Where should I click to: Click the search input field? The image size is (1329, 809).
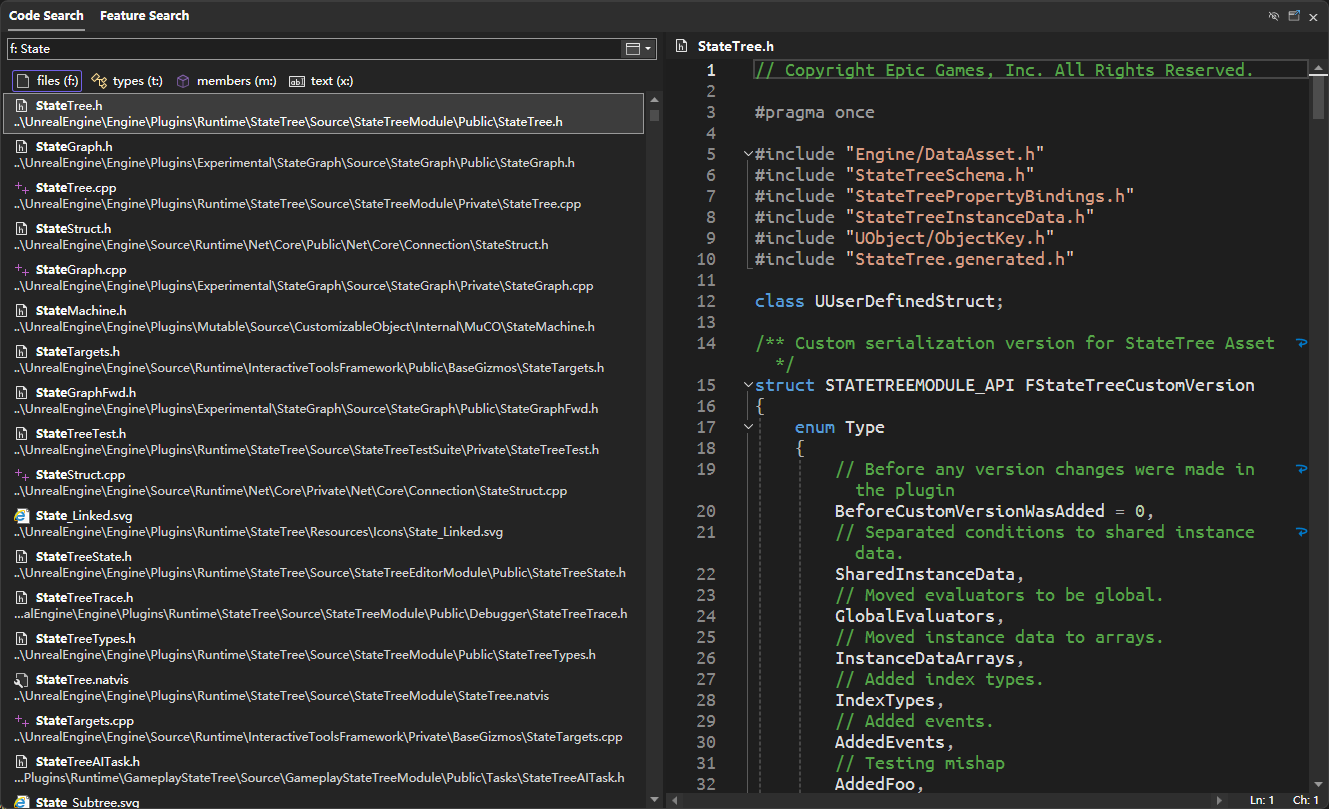(310, 49)
